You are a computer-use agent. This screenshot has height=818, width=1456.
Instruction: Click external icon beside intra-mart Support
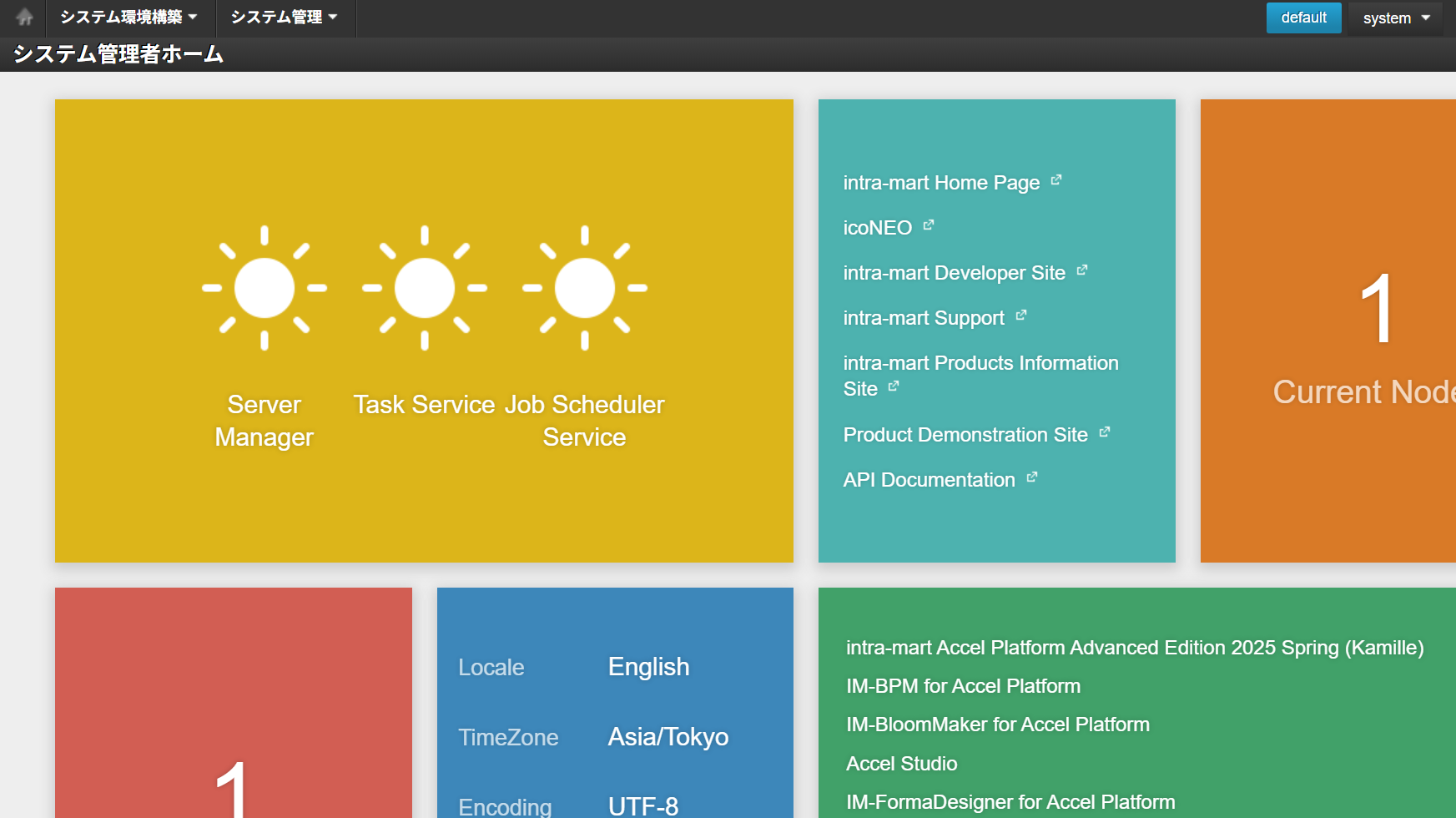pyautogui.click(x=1021, y=315)
